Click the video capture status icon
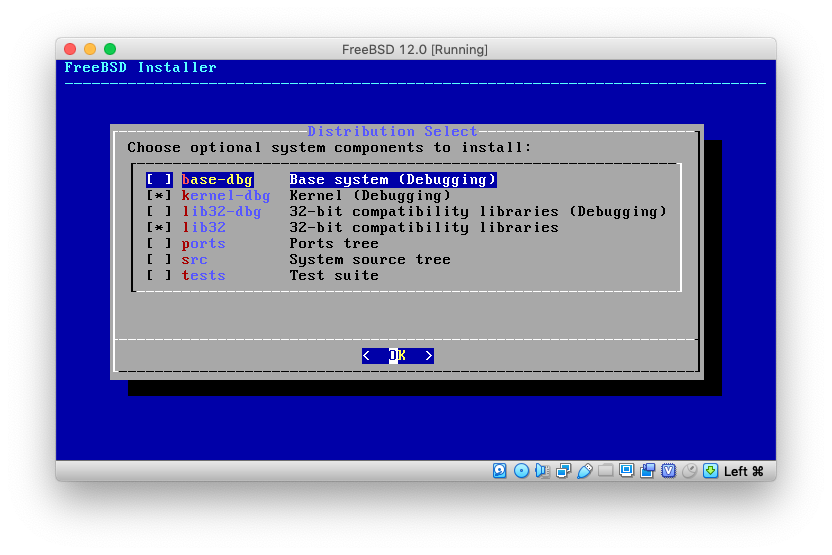The image size is (832, 555). click(648, 471)
